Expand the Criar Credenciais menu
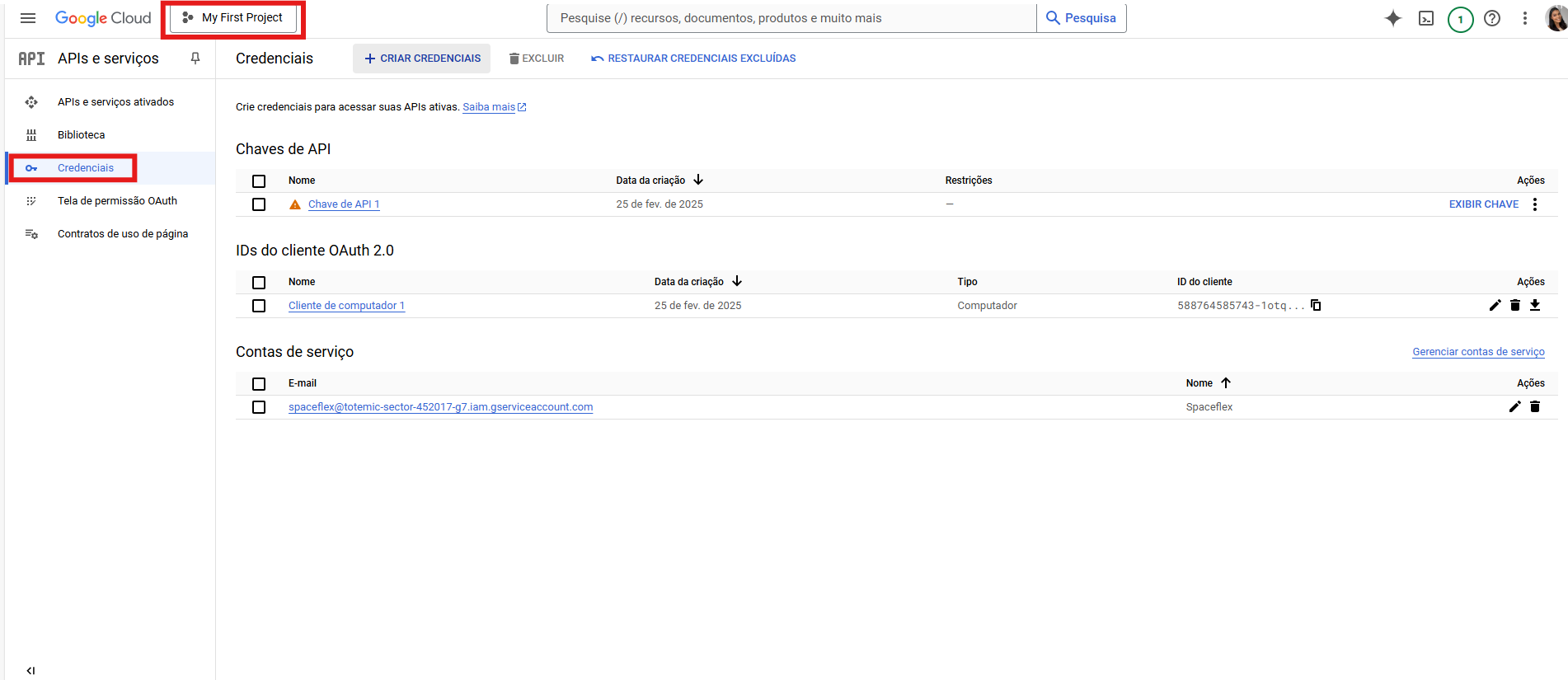 422,59
